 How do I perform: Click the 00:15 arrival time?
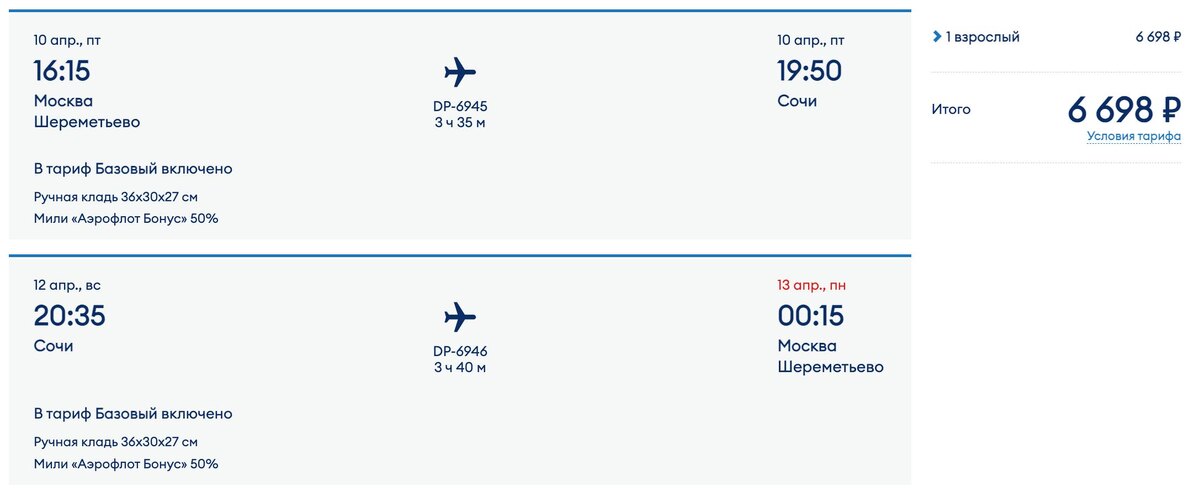(810, 316)
